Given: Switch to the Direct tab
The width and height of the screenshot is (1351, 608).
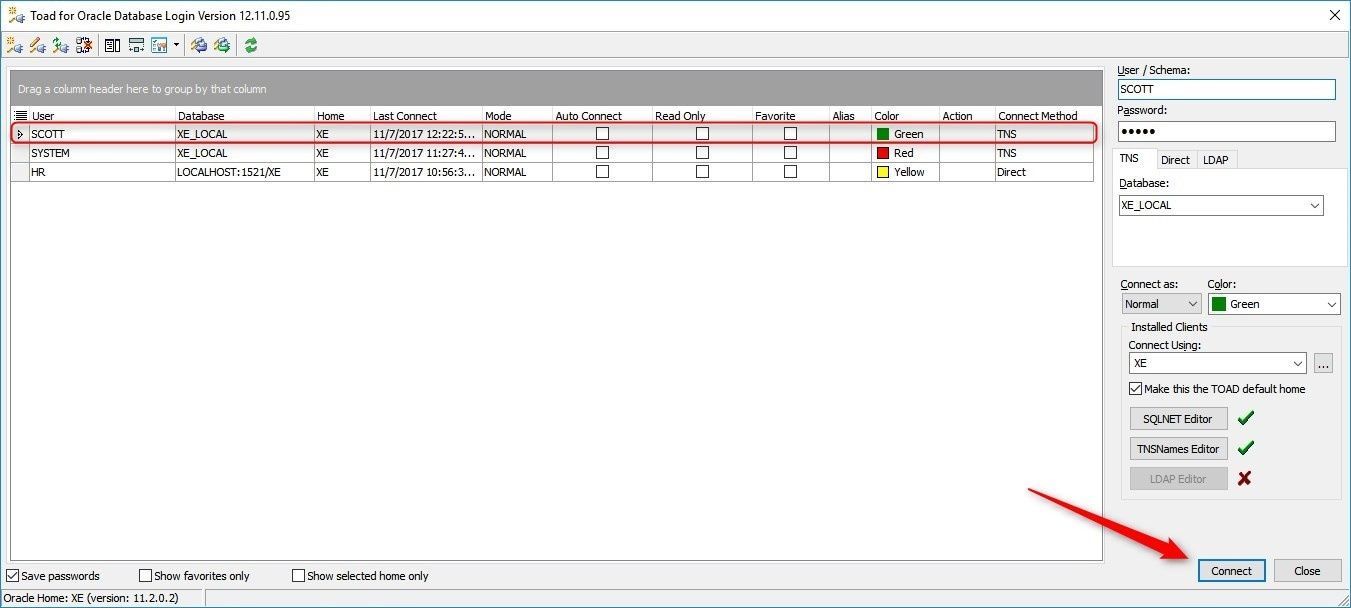Looking at the screenshot, I should tap(1175, 160).
